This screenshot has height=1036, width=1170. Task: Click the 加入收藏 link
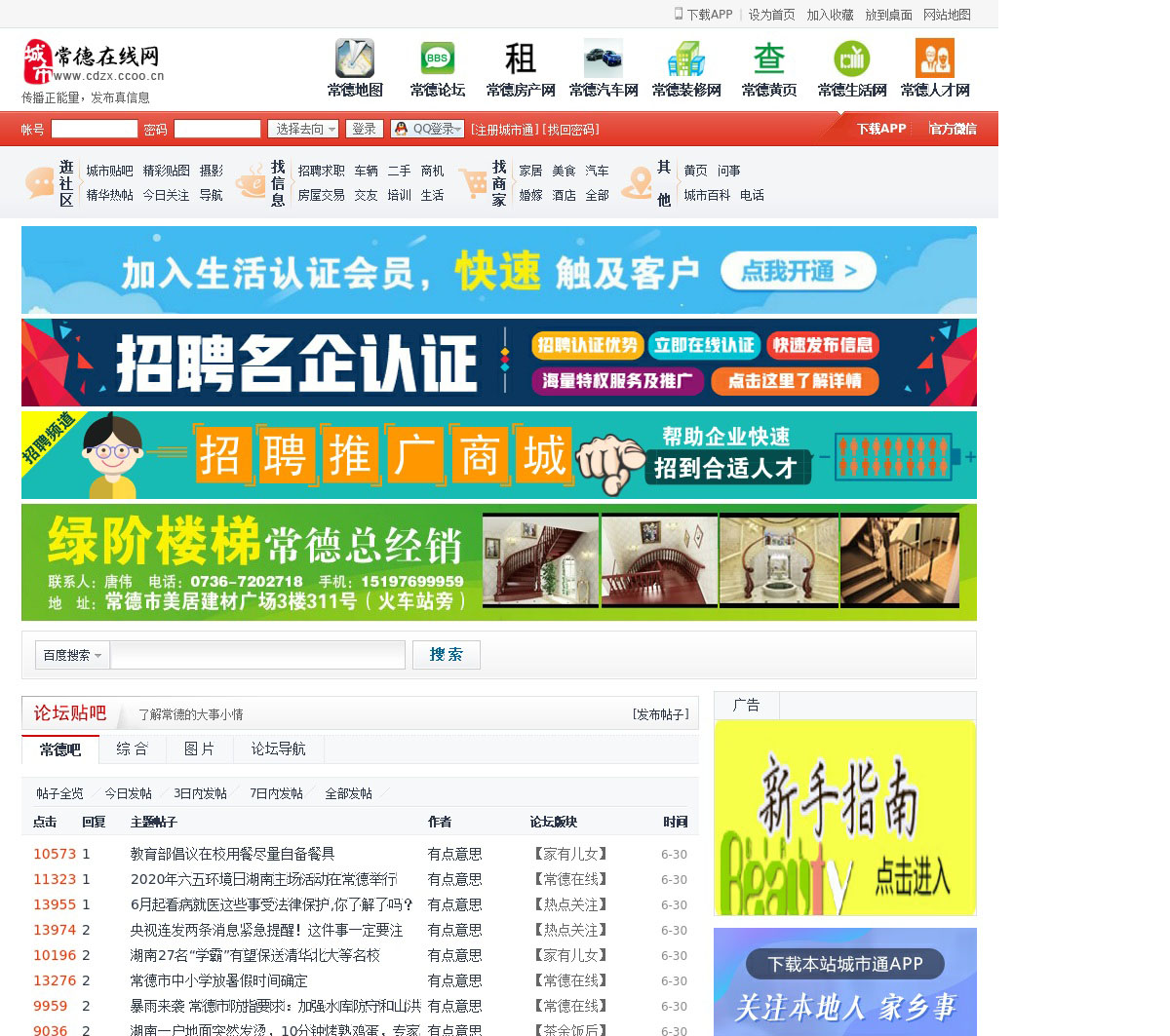coord(830,15)
